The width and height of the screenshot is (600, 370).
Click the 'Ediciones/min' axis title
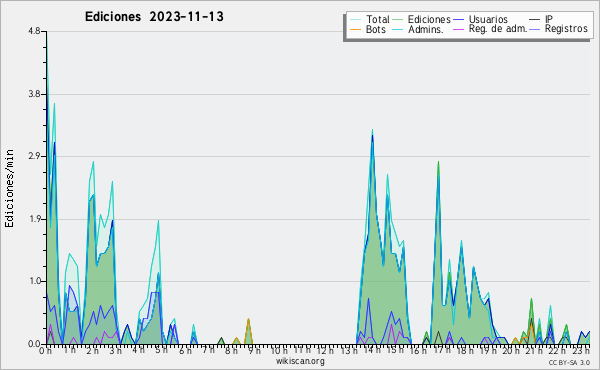9,188
